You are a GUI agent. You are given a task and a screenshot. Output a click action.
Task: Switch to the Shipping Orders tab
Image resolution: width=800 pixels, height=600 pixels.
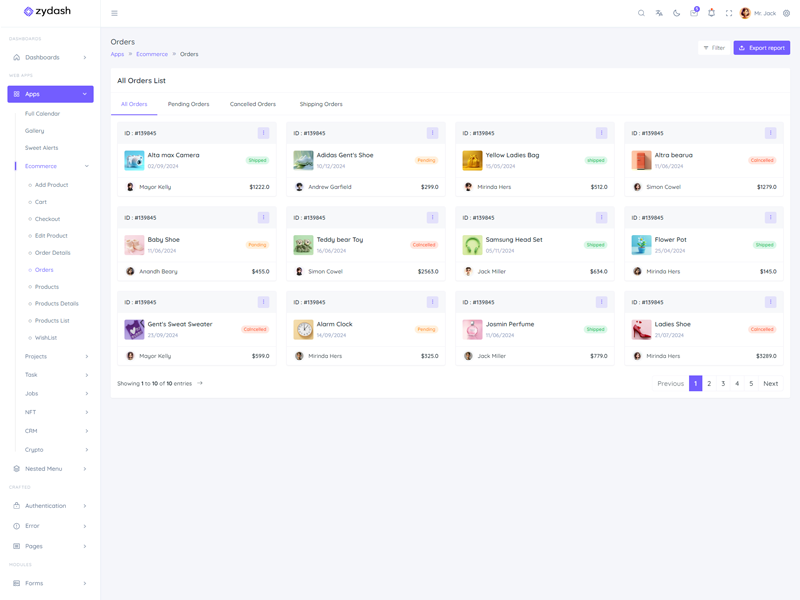(x=320, y=104)
